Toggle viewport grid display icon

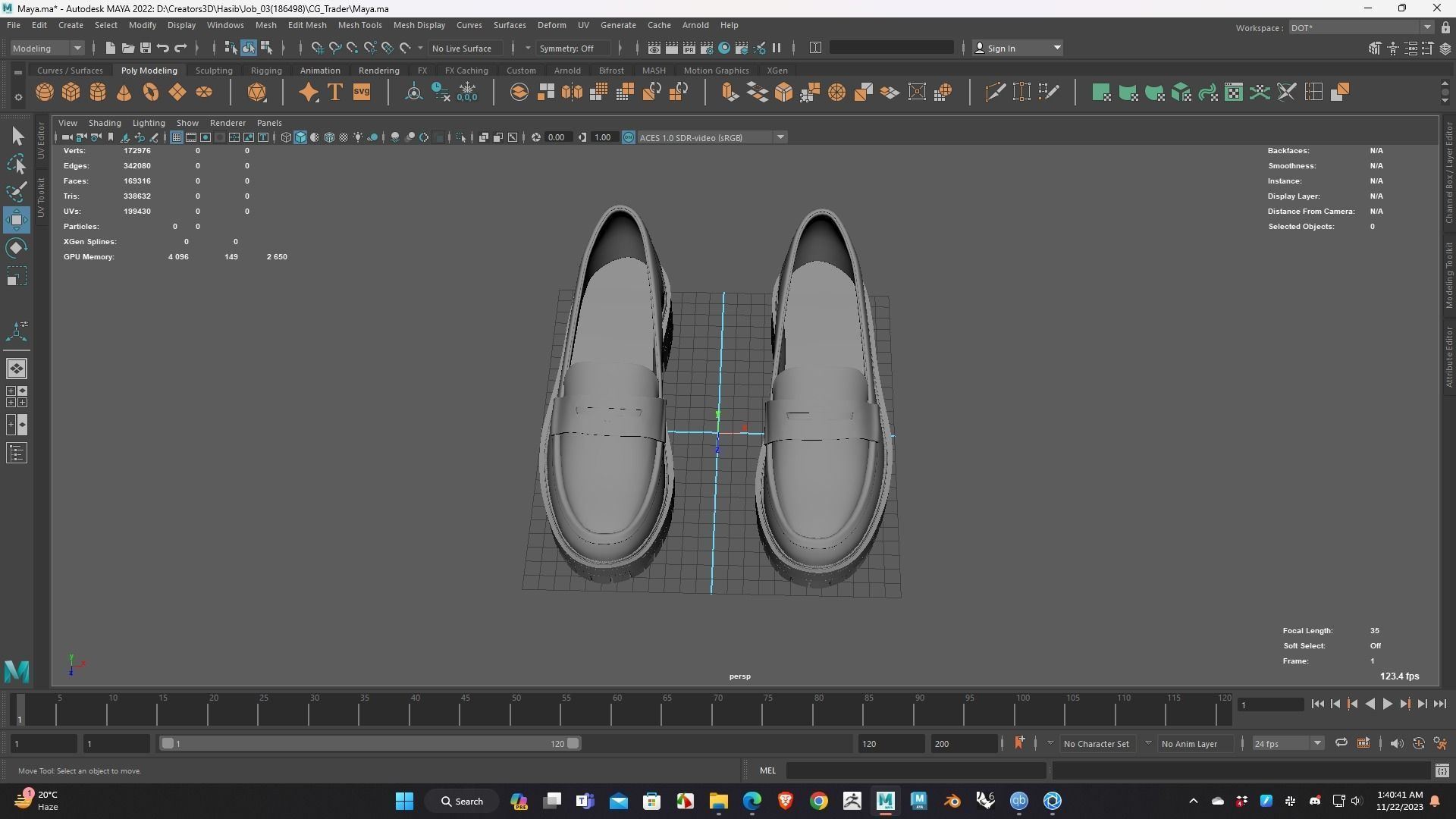177,137
